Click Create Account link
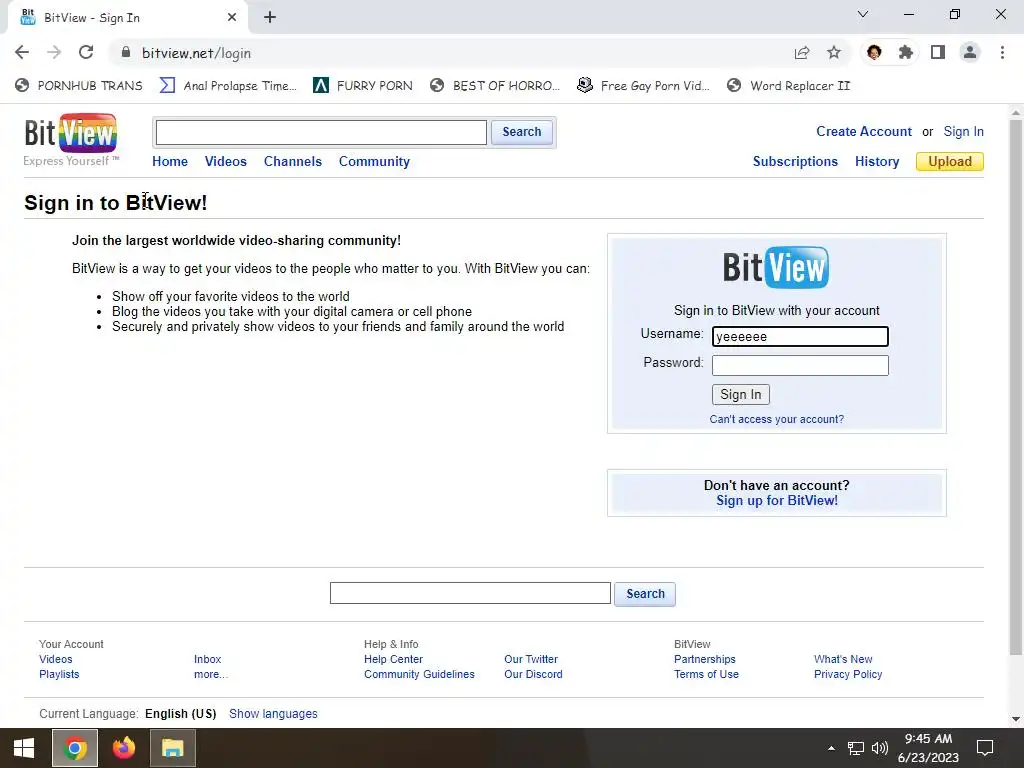The width and height of the screenshot is (1024, 768). coord(863,131)
